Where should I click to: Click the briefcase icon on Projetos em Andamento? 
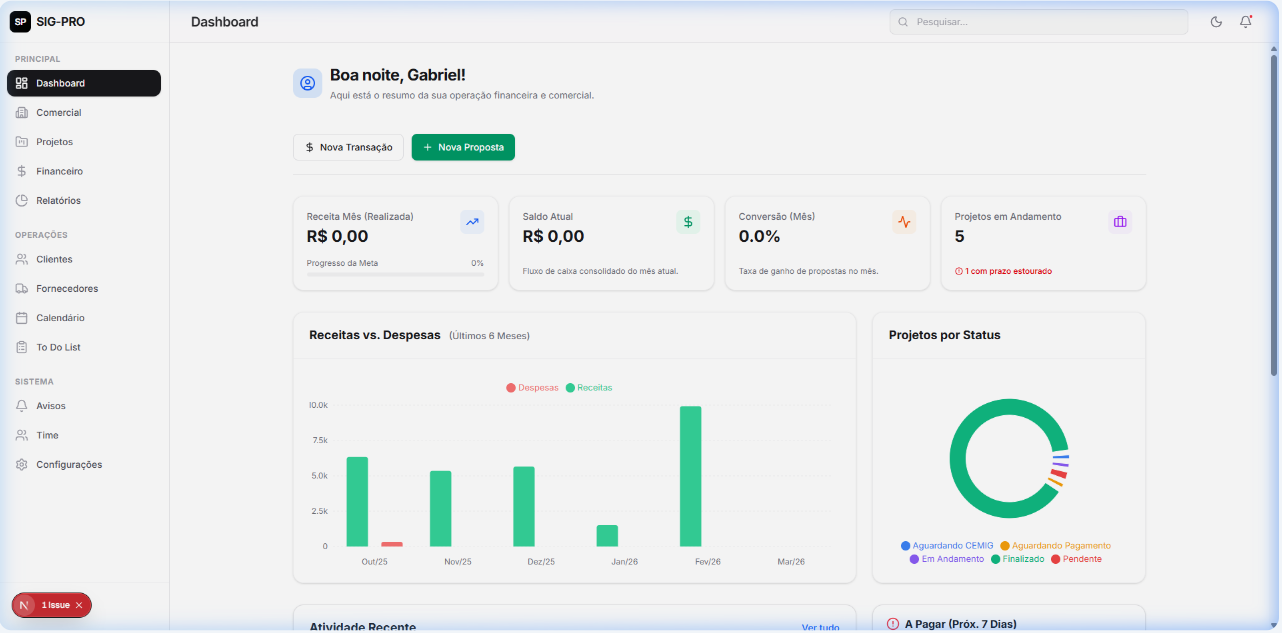click(x=1119, y=222)
